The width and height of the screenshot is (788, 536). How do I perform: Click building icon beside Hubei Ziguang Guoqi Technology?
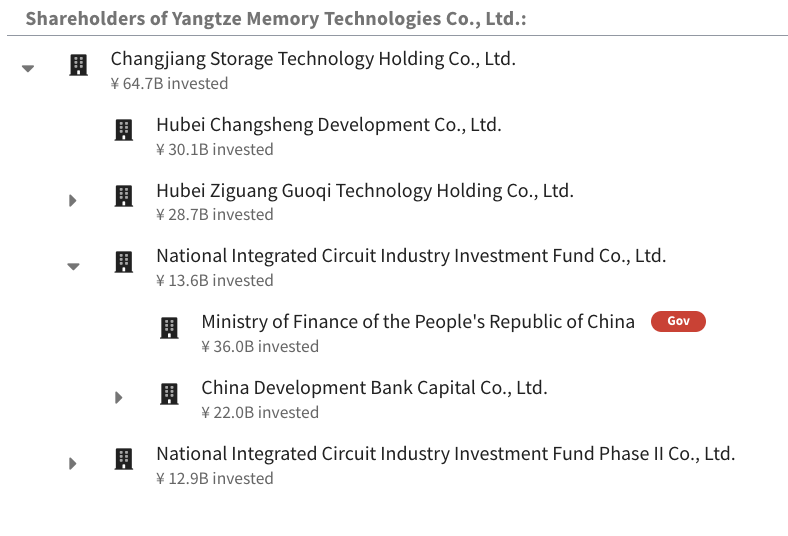pyautogui.click(x=124, y=196)
